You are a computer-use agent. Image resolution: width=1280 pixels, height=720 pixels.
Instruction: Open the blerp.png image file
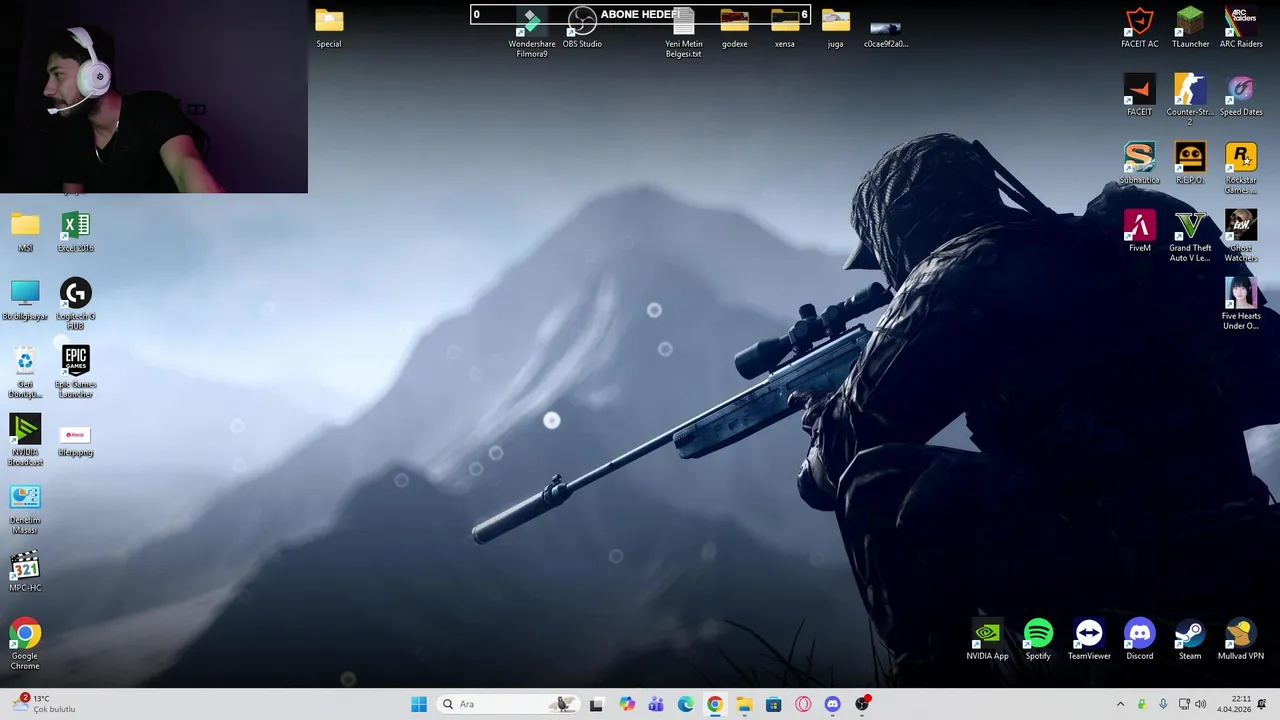(x=76, y=440)
